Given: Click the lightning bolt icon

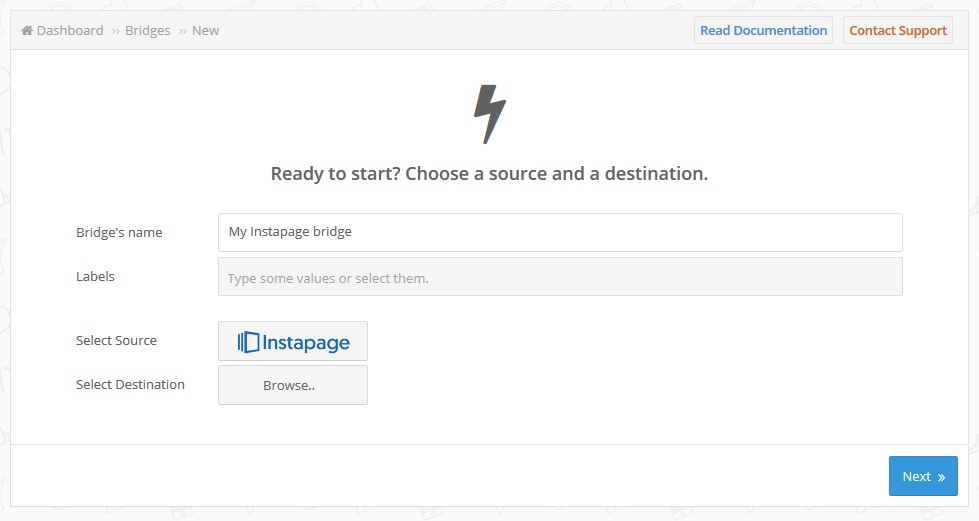Looking at the screenshot, I should 490,114.
